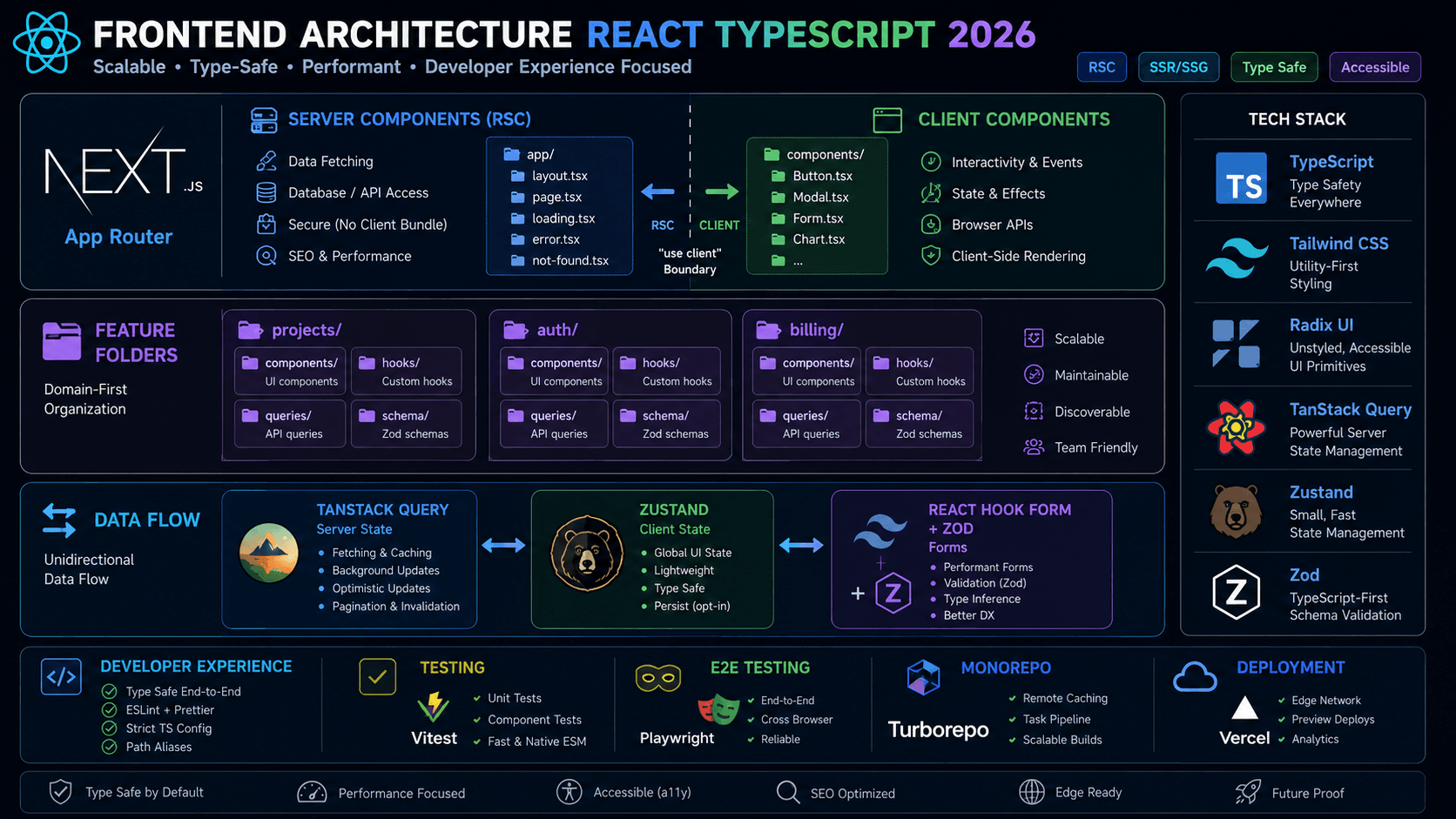The width and height of the screenshot is (1456, 819).
Task: Click the Type Safe by Default shield icon
Action: point(61,792)
